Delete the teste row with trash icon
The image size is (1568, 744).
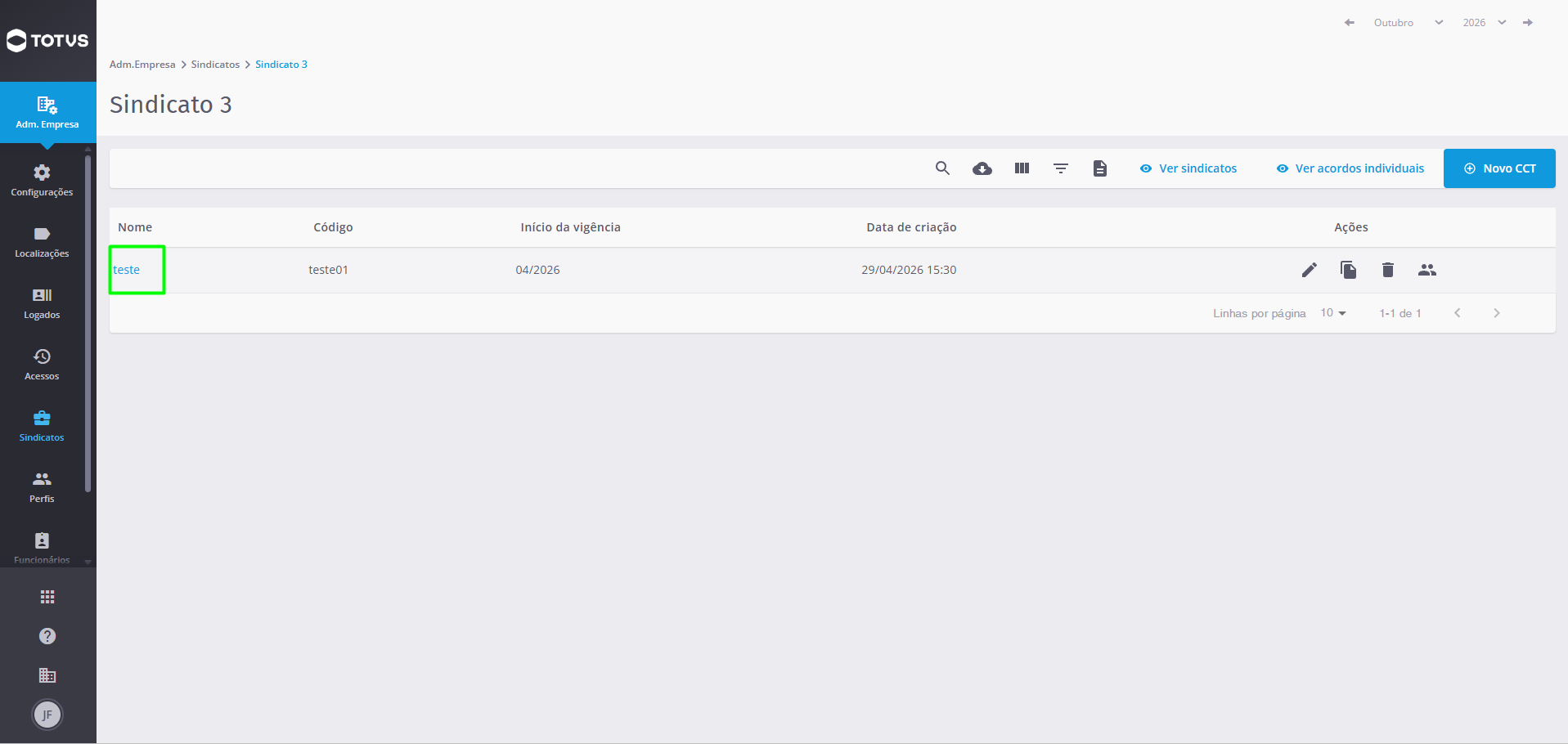coord(1388,270)
